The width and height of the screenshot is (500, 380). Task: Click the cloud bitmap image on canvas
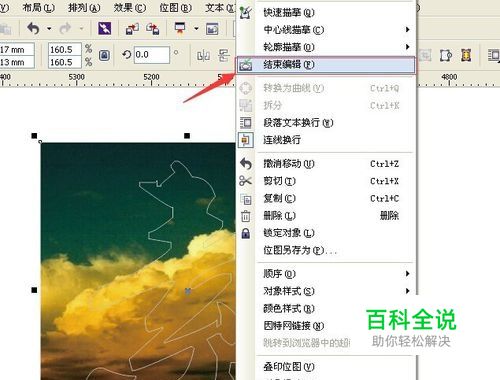[x=138, y=261]
